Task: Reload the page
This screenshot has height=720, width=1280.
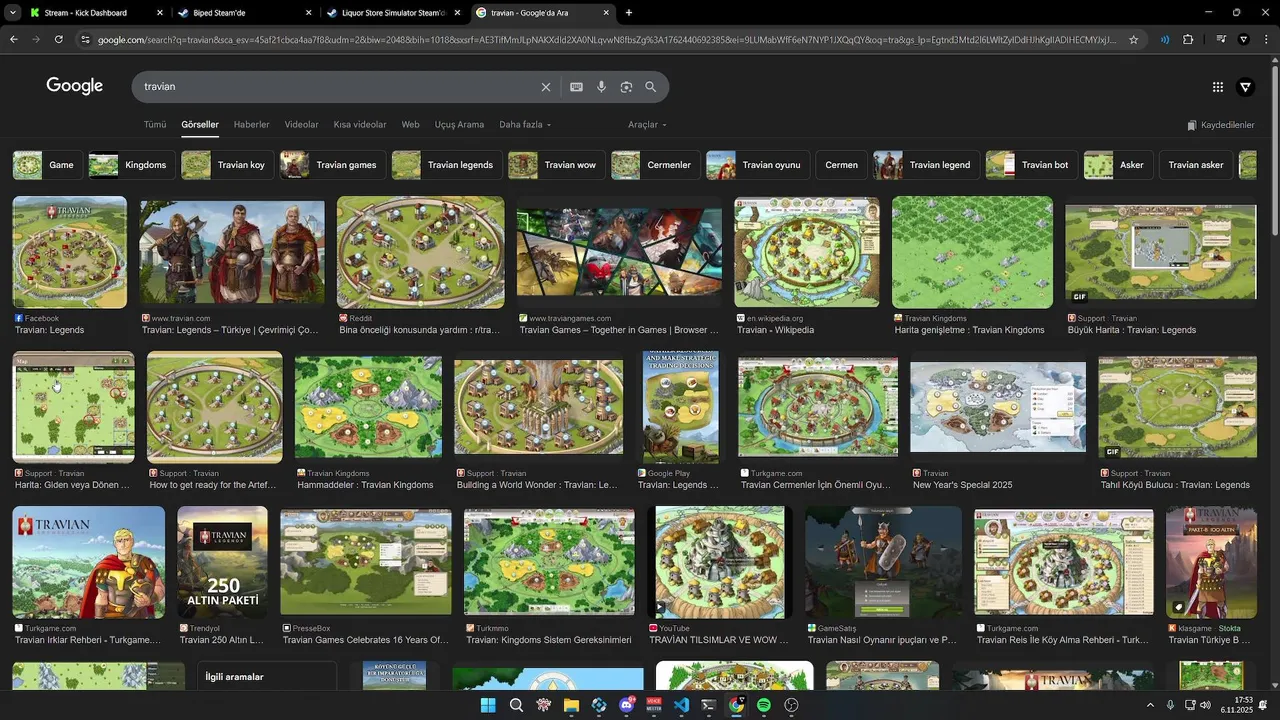Action: (58, 39)
